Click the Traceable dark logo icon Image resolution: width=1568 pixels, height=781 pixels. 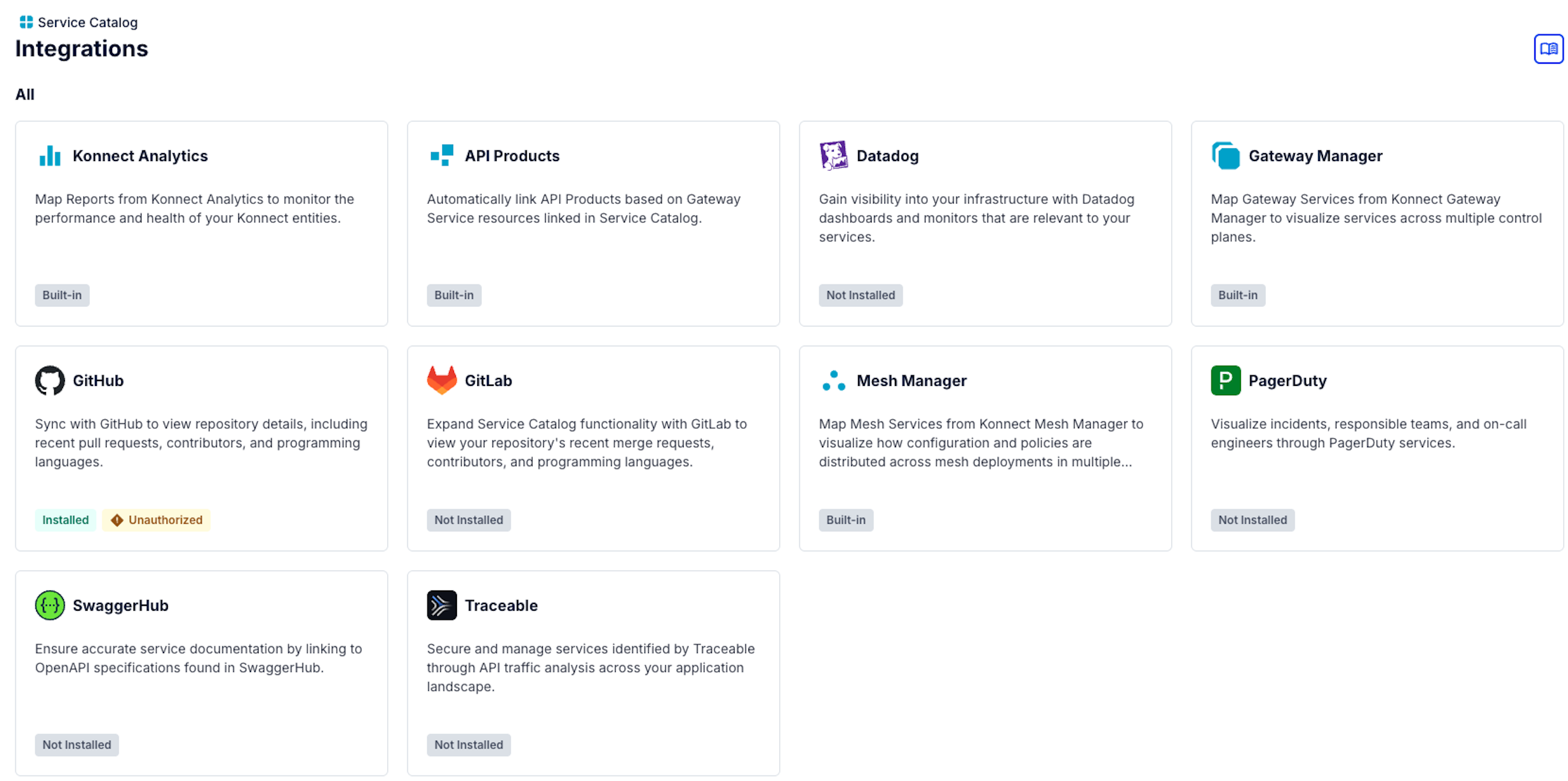pyautogui.click(x=442, y=605)
